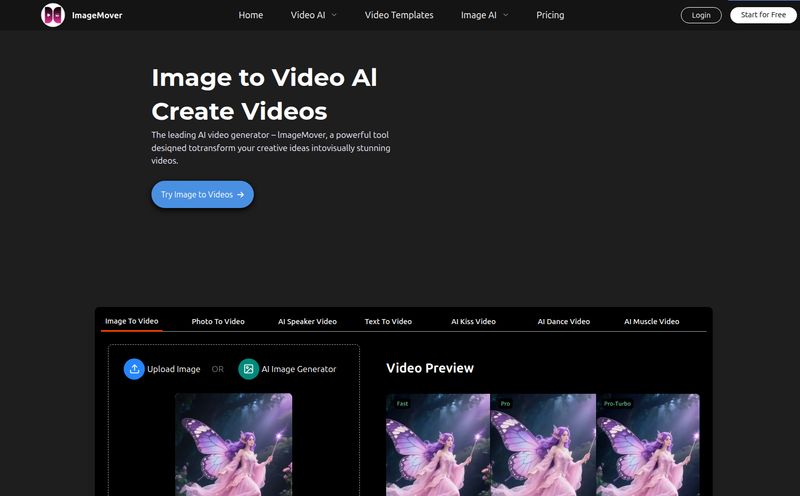800x496 pixels.
Task: Click the ImageMover brand name
Action: (x=97, y=15)
